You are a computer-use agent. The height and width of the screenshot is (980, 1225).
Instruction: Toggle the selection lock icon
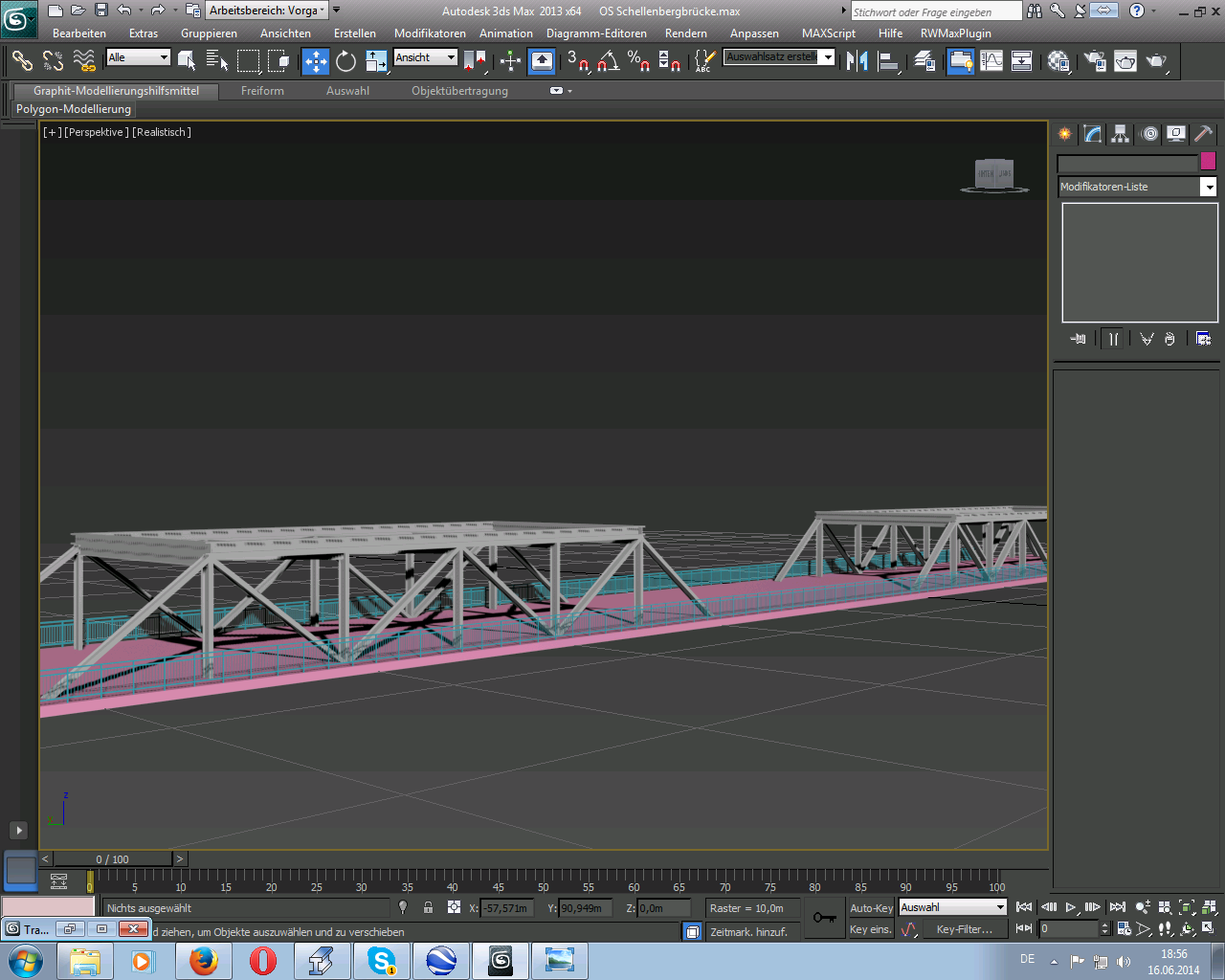pyautogui.click(x=428, y=908)
